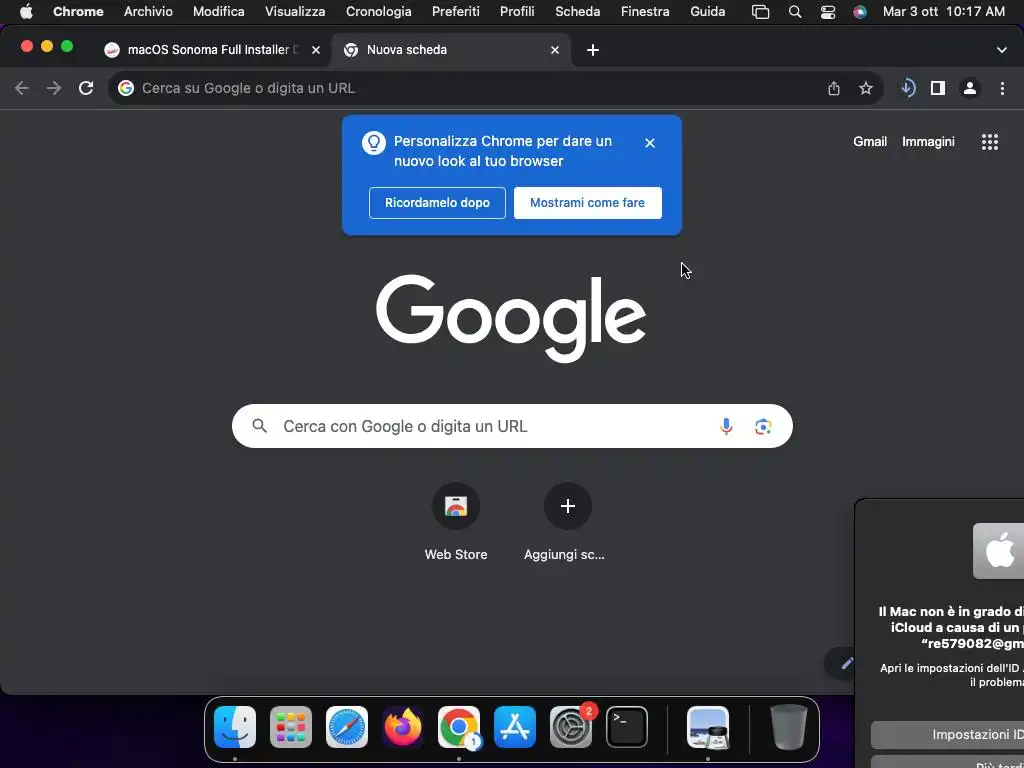
Task: Open the Chrome downloads icon
Action: (x=907, y=88)
